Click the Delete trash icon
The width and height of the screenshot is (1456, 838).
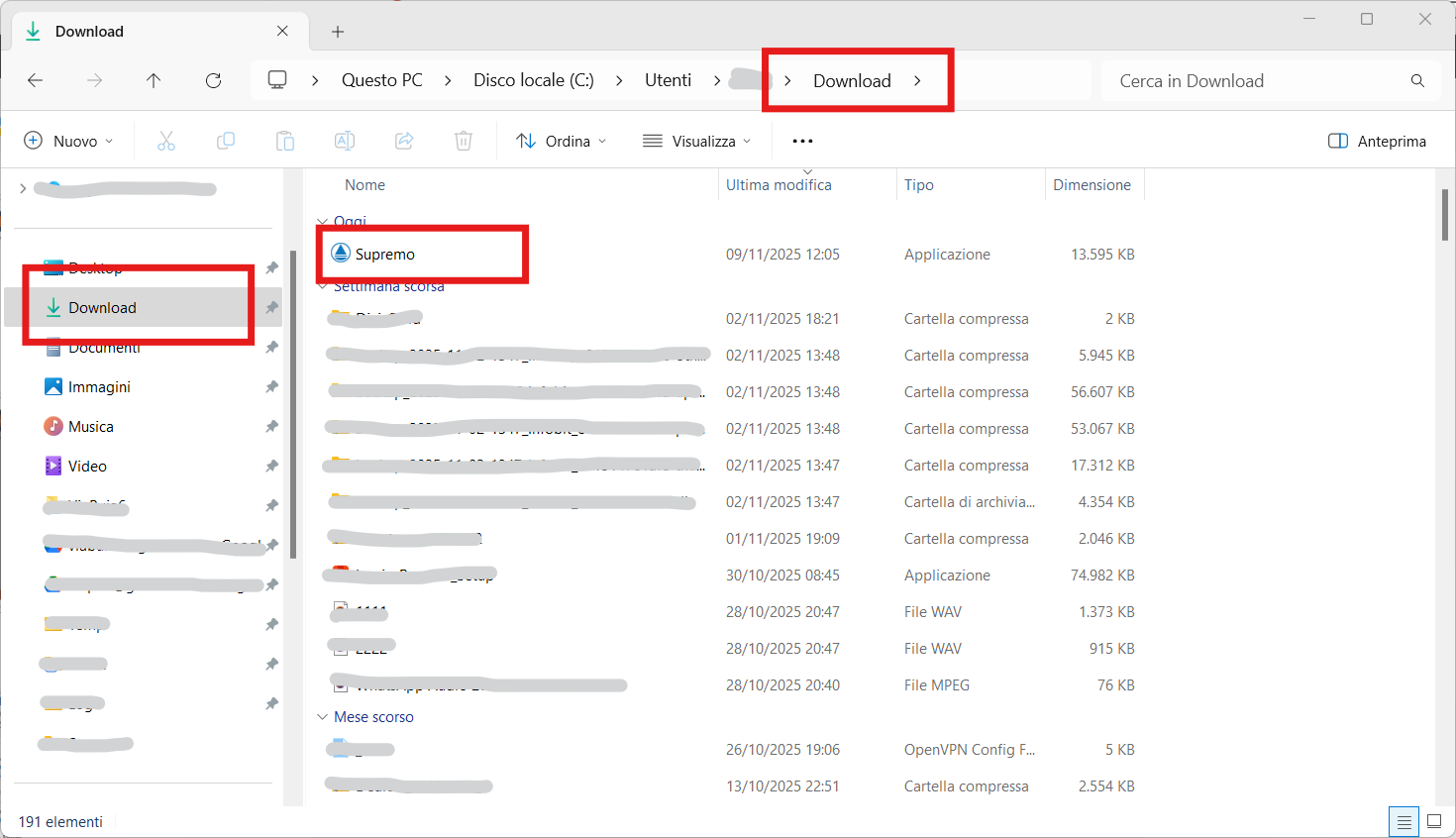click(x=464, y=142)
